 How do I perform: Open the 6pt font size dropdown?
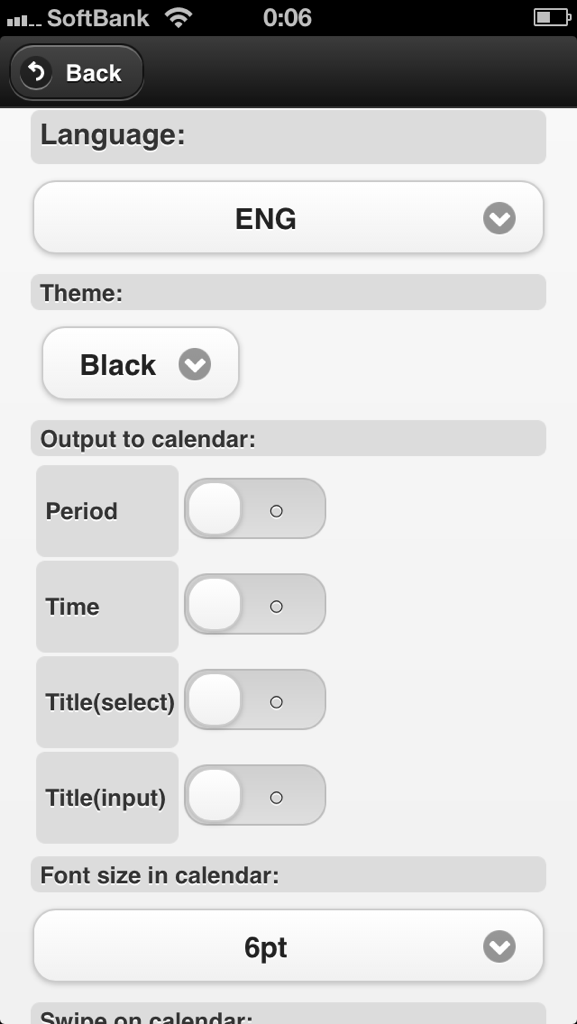(x=288, y=946)
